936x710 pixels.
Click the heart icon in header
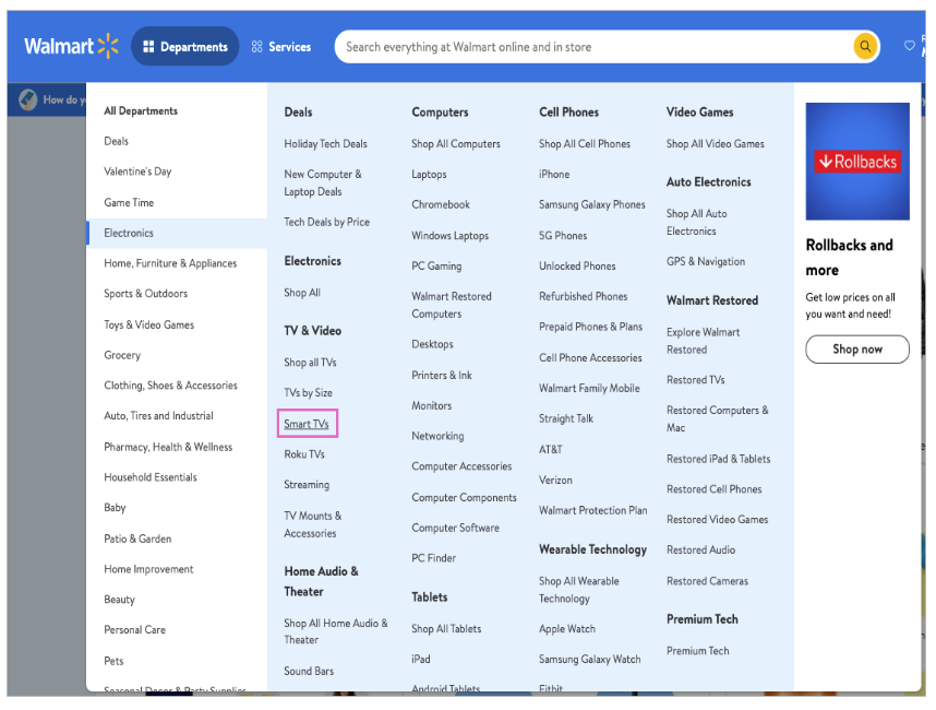[909, 46]
